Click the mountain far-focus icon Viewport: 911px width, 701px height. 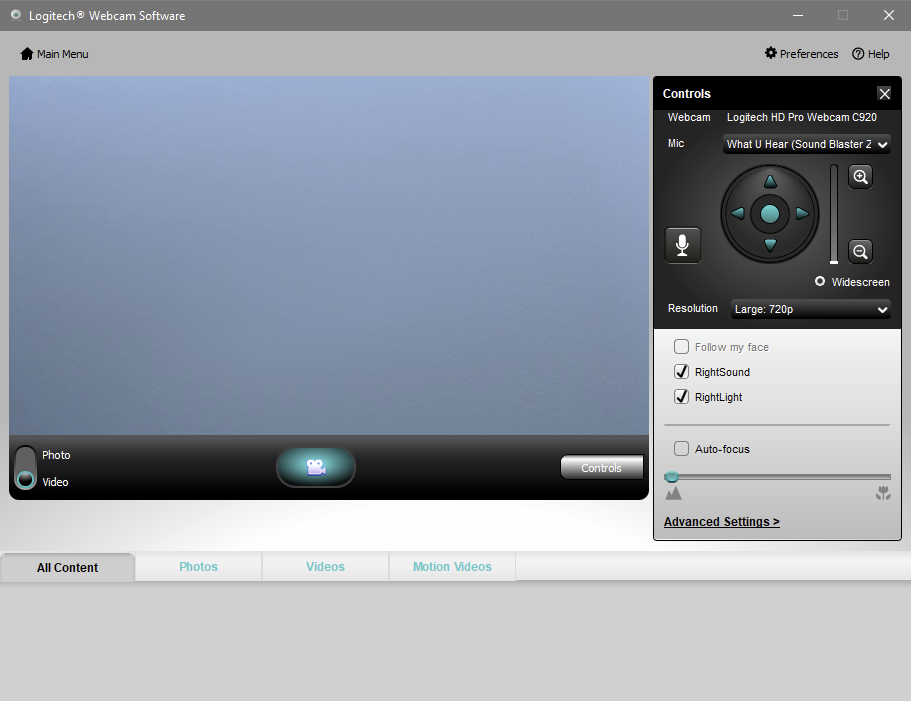pos(673,494)
